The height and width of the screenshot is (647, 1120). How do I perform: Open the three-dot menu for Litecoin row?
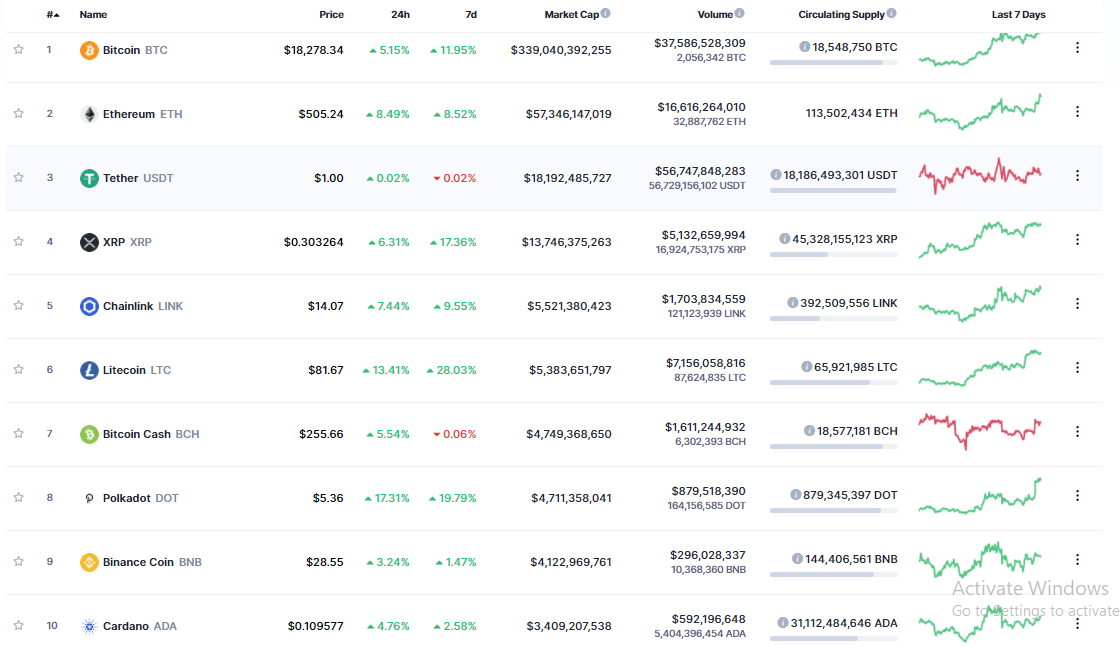(x=1077, y=368)
